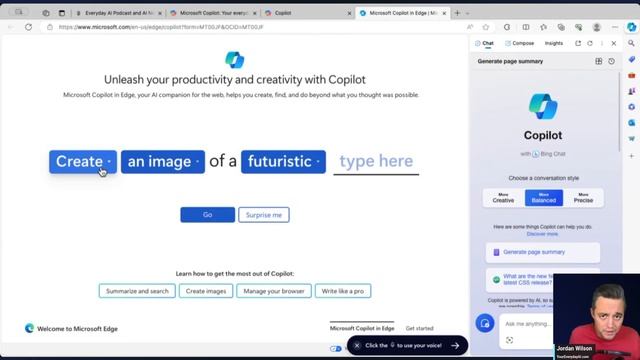Open the Outlook icon in Edge sidebar
The image size is (640, 360).
pos(631,122)
